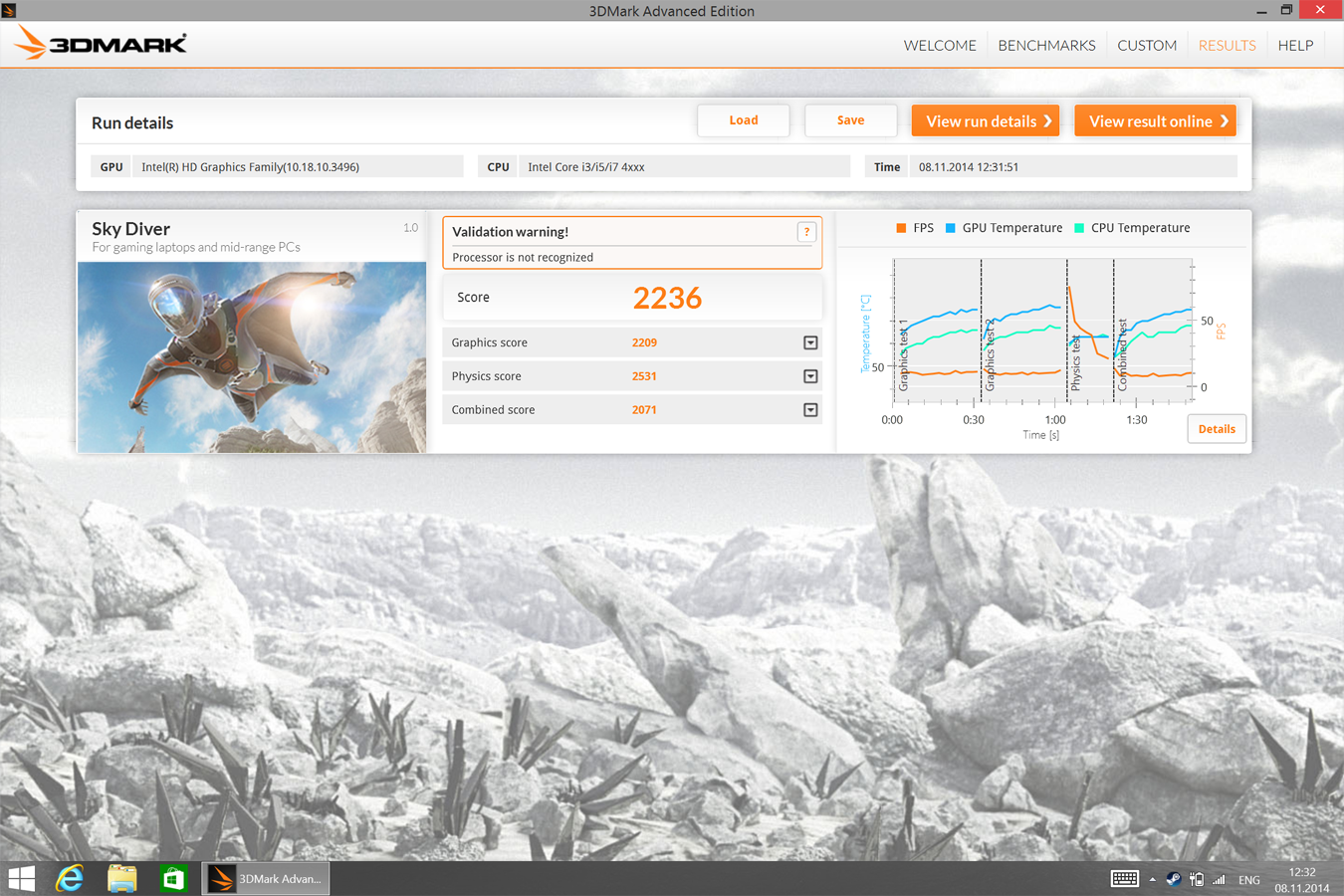Click the Combined score value 2071
1344x896 pixels.
pos(644,410)
